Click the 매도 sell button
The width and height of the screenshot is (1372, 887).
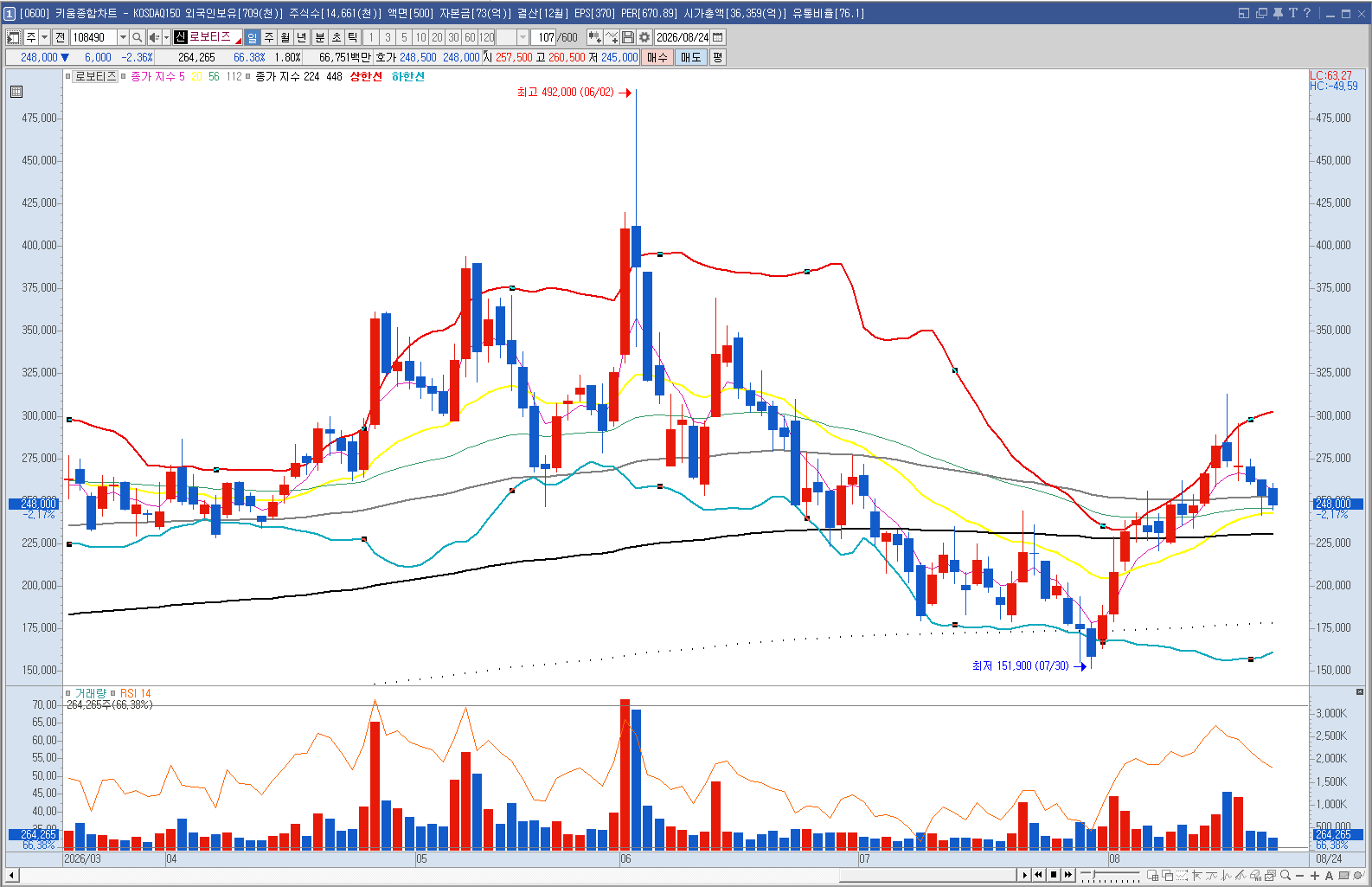pyautogui.click(x=691, y=57)
